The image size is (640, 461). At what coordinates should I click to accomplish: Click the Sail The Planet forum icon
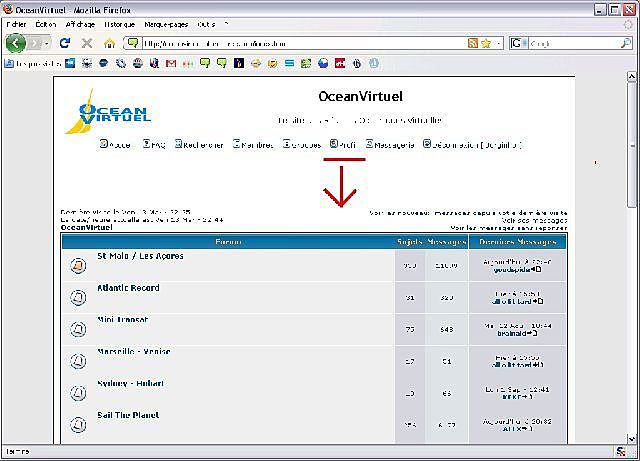coord(78,425)
